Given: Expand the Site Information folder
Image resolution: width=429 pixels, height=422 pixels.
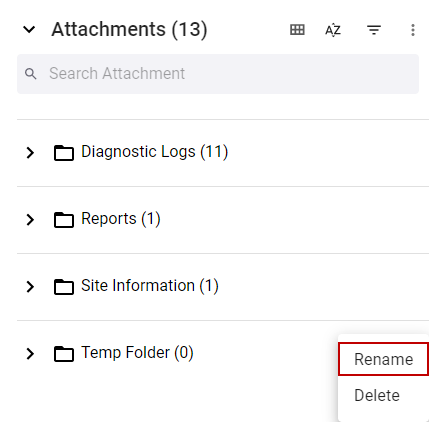Looking at the screenshot, I should [30, 286].
